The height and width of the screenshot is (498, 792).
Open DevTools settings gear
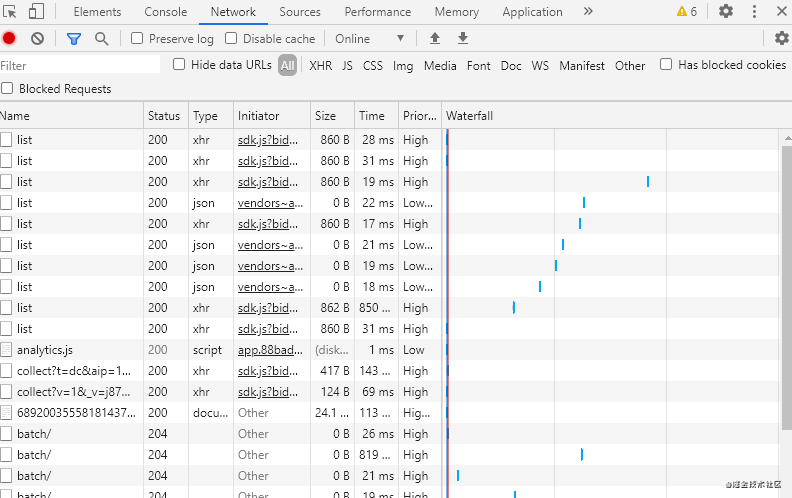[726, 11]
